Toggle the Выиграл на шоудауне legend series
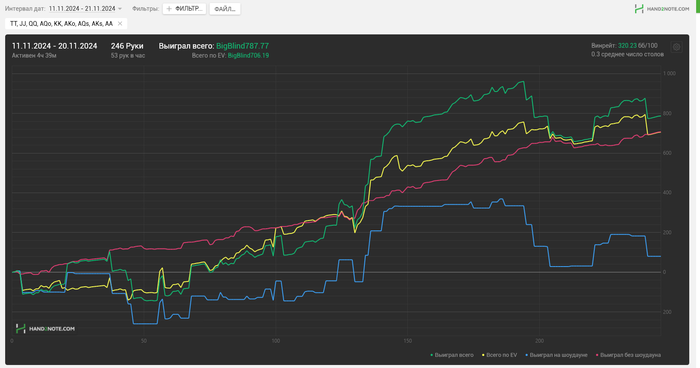Viewport: 700px width, 368px height. click(556, 355)
